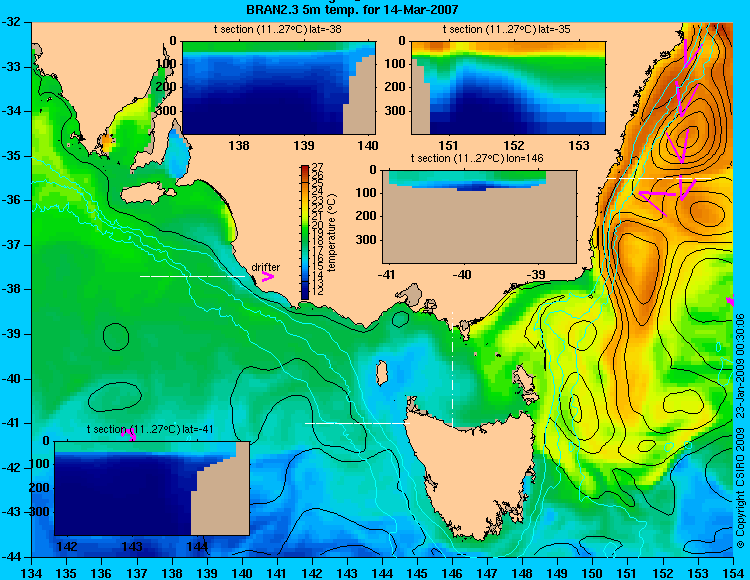This screenshot has height=580, width=750.
Task: Click the '149' longitude label on bottom axis
Action: click(x=558, y=573)
